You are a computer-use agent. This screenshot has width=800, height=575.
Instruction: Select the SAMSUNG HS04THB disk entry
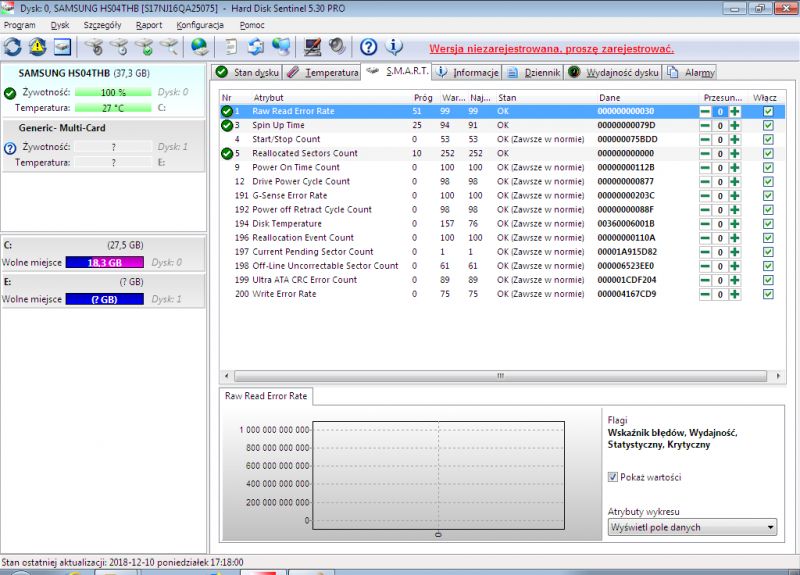pyautogui.click(x=104, y=90)
